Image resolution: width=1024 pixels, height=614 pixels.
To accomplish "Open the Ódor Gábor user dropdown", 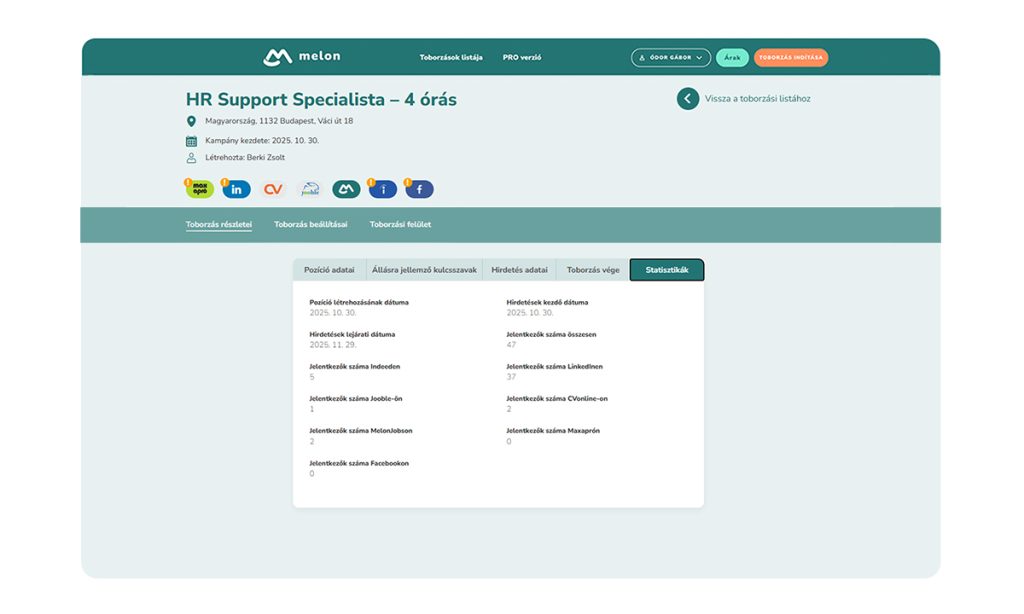I will tap(670, 58).
